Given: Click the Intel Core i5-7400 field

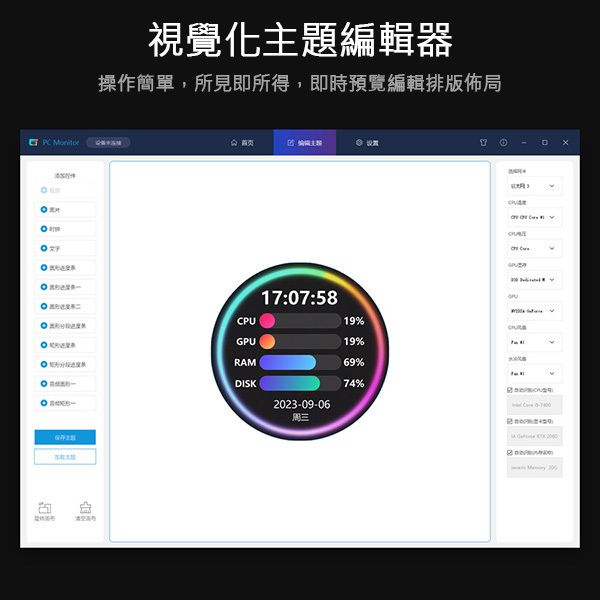Looking at the screenshot, I should click(535, 405).
